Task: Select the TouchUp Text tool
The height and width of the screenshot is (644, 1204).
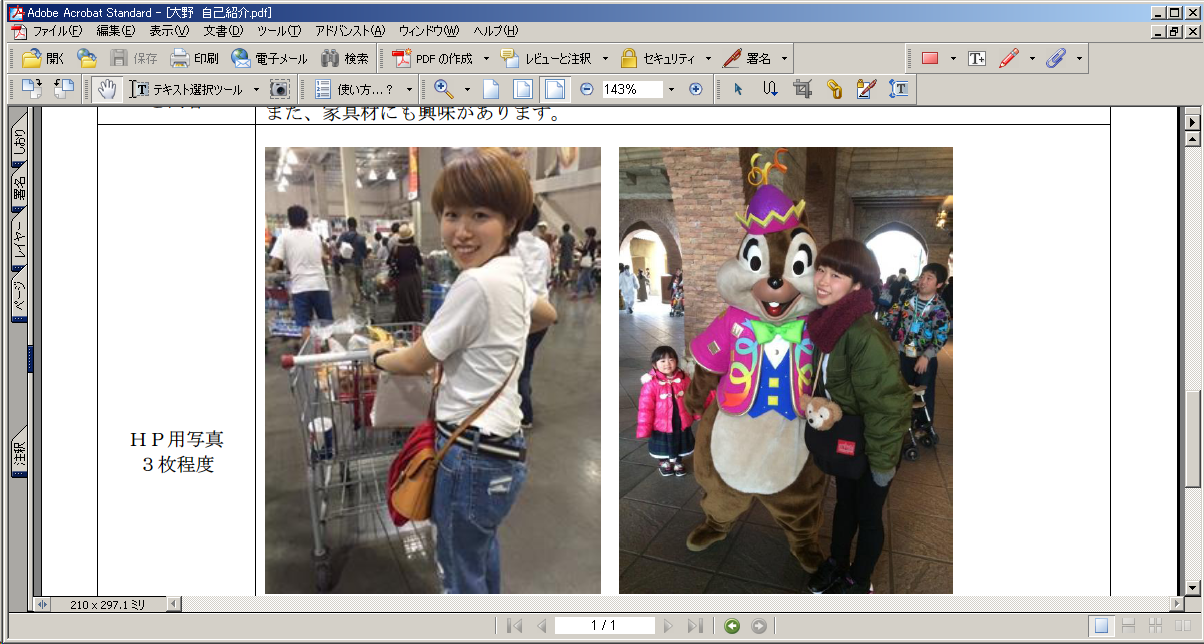Action: [x=898, y=89]
